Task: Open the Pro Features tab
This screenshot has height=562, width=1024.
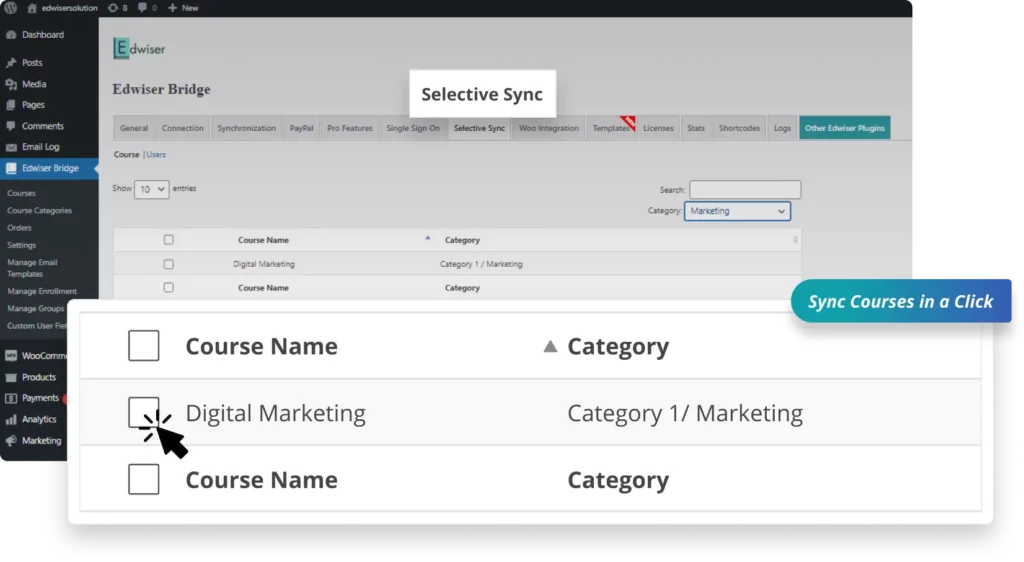Action: pos(349,128)
